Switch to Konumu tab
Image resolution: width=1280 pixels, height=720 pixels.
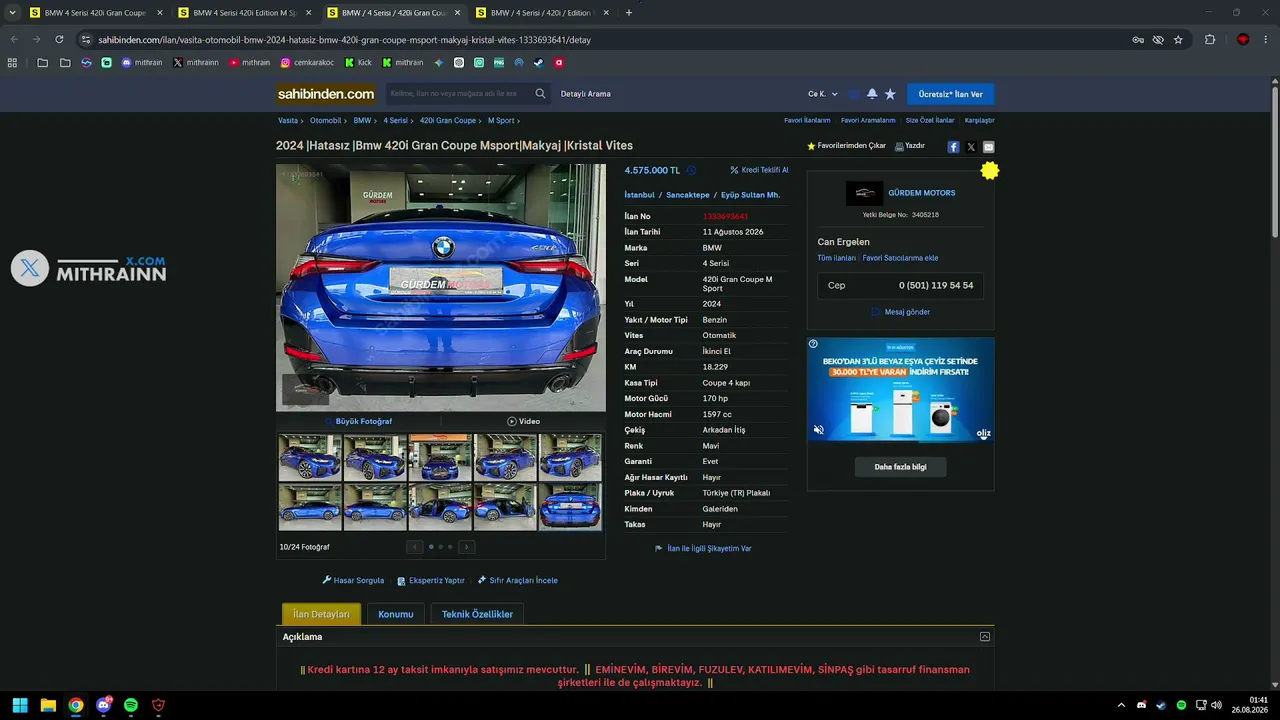[396, 614]
